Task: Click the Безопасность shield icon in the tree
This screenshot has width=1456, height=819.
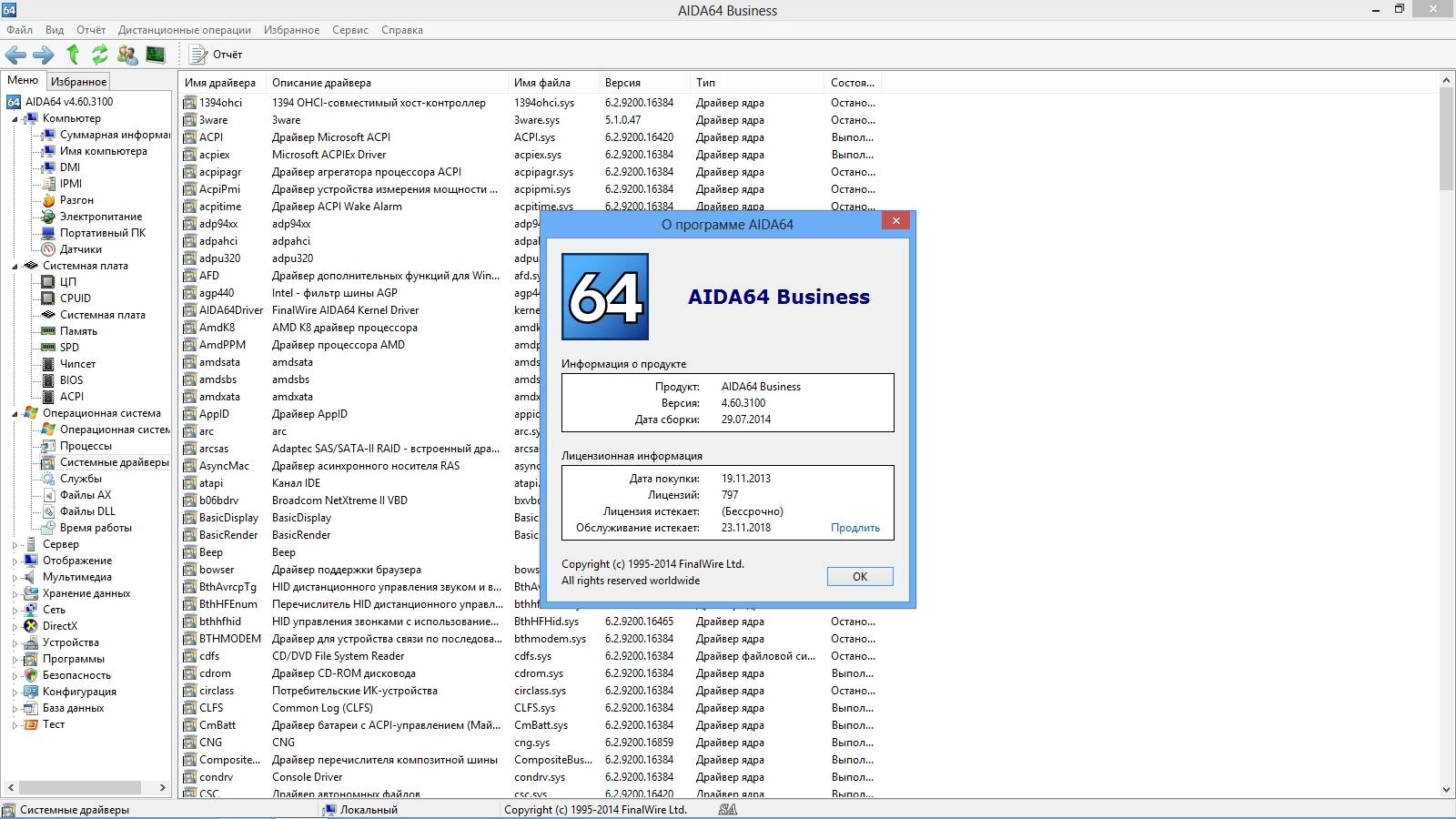Action: click(31, 675)
